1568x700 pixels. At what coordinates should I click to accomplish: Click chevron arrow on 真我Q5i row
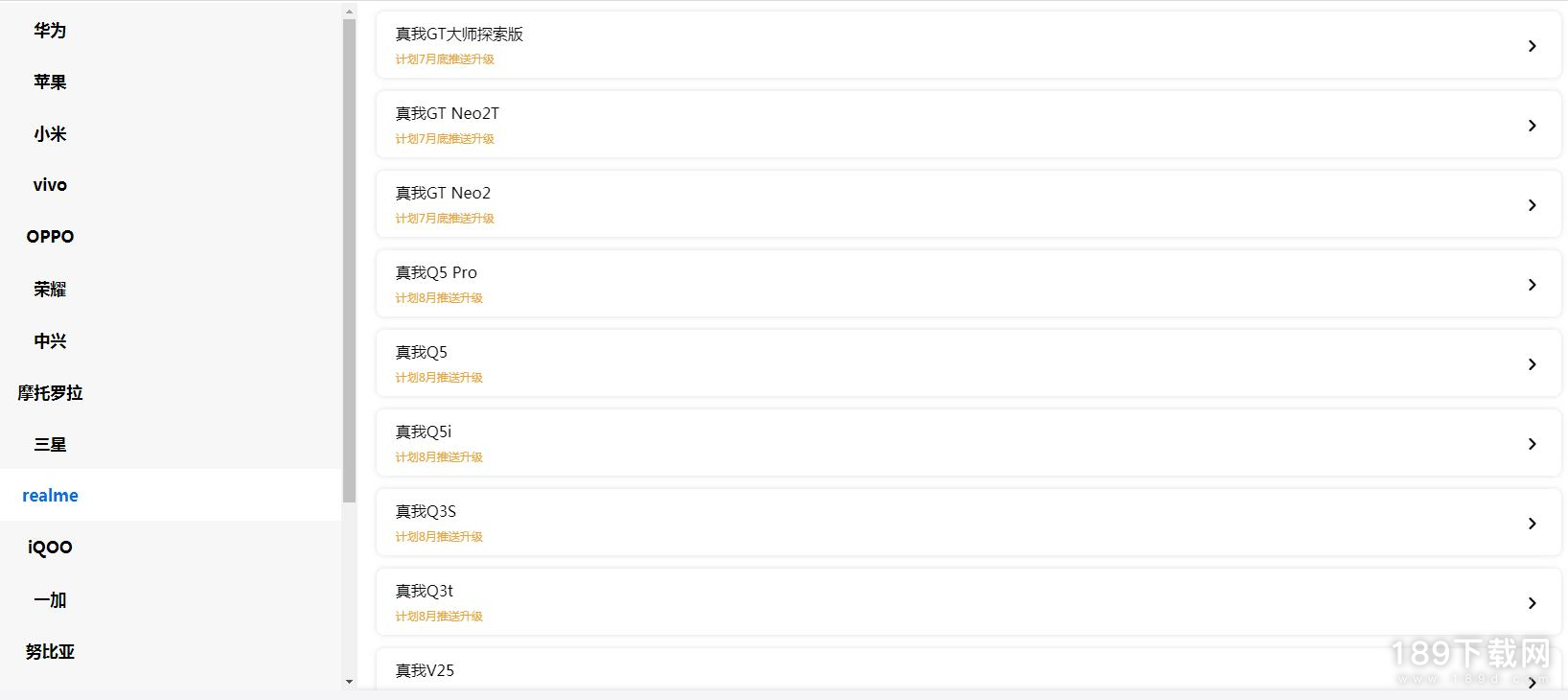click(x=1532, y=444)
